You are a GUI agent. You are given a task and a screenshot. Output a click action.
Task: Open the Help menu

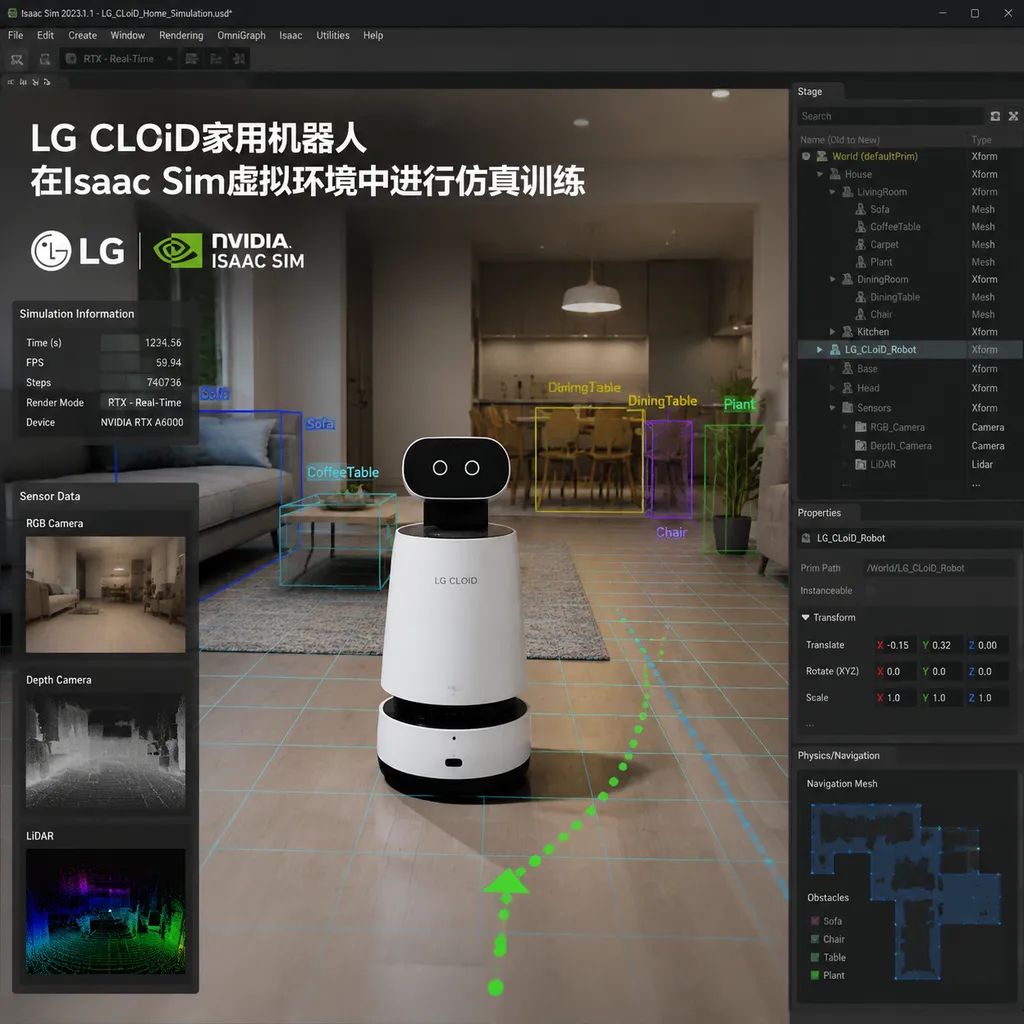point(373,35)
